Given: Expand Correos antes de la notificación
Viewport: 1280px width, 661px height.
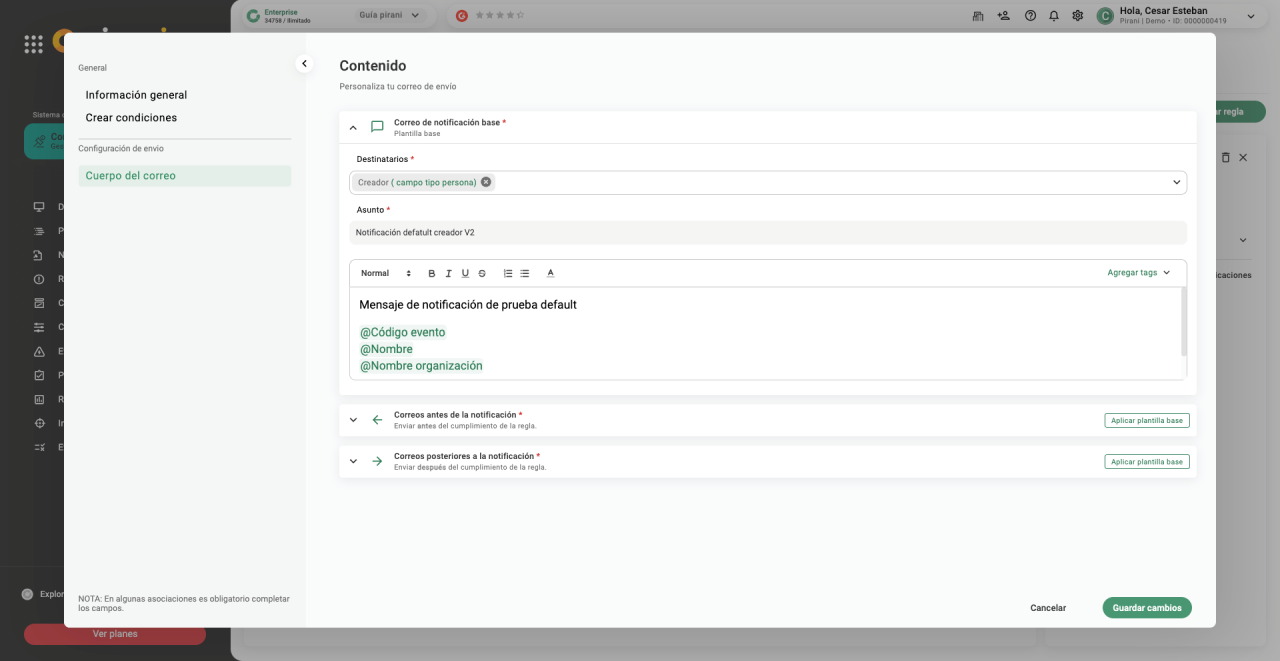Looking at the screenshot, I should [353, 420].
